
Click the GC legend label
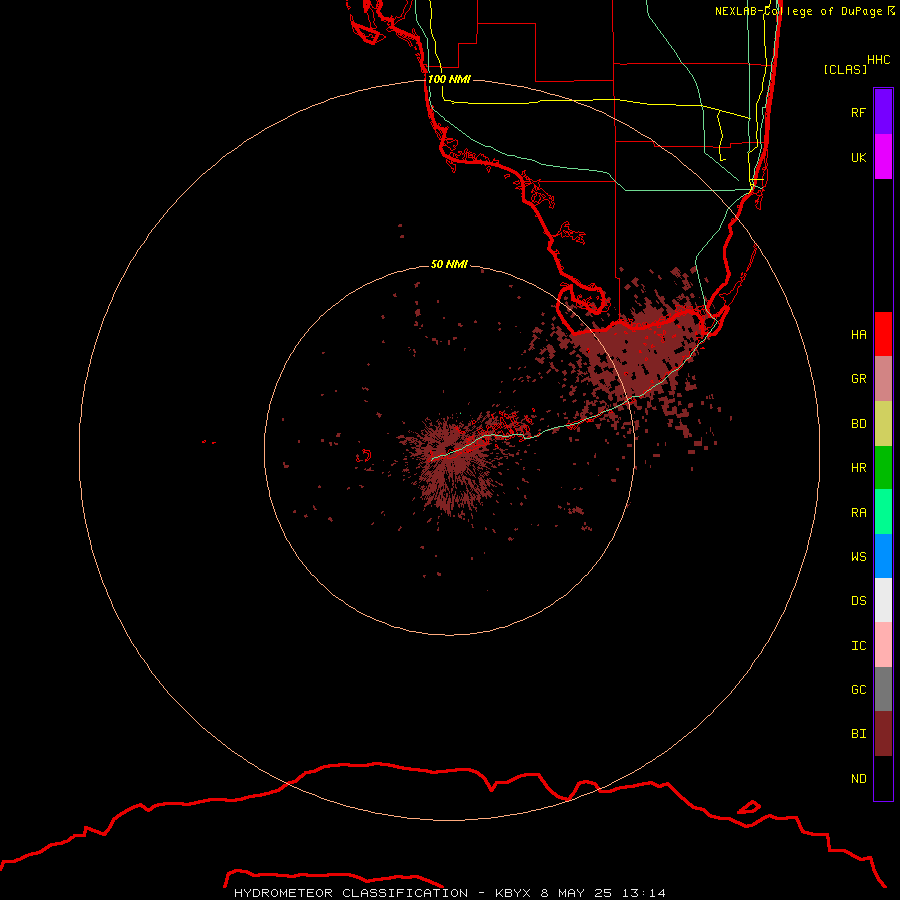(x=858, y=690)
